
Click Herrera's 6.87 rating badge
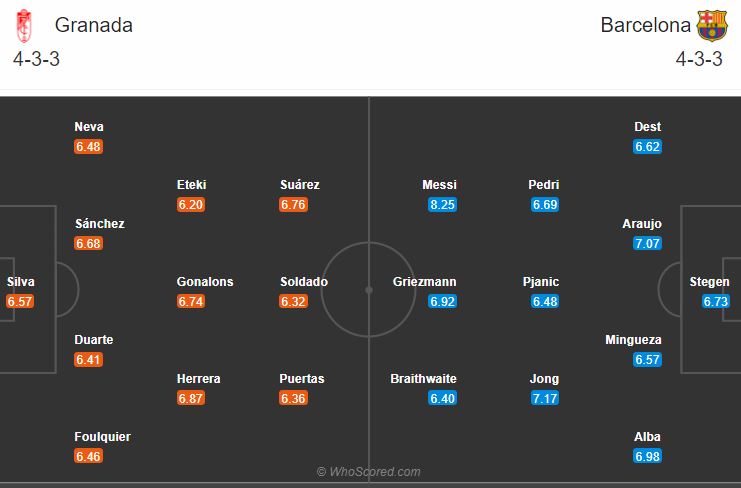click(x=191, y=398)
